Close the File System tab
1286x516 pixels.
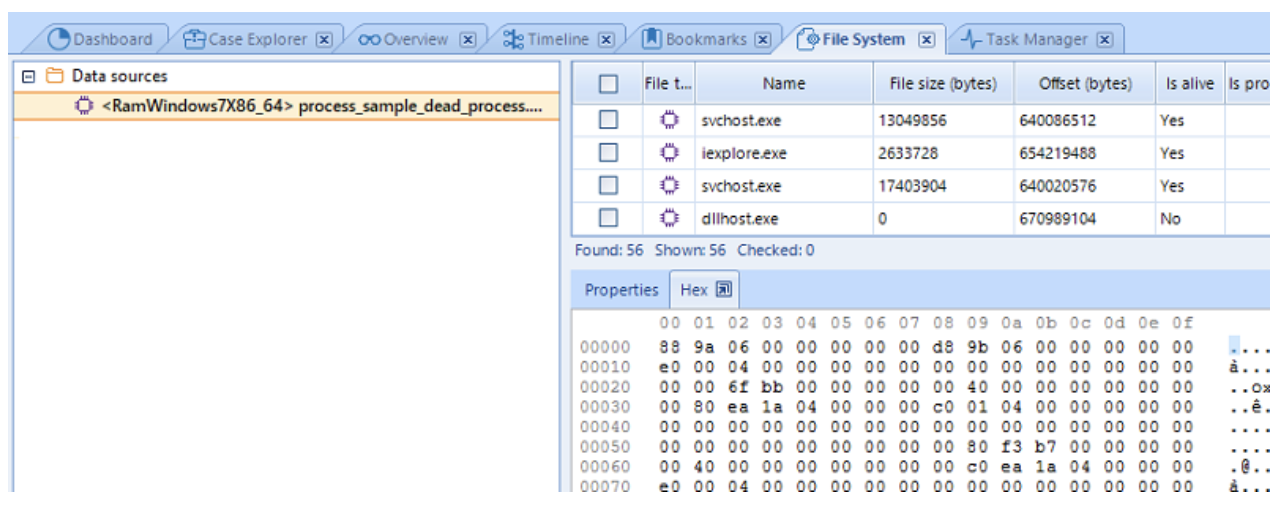[x=926, y=39]
